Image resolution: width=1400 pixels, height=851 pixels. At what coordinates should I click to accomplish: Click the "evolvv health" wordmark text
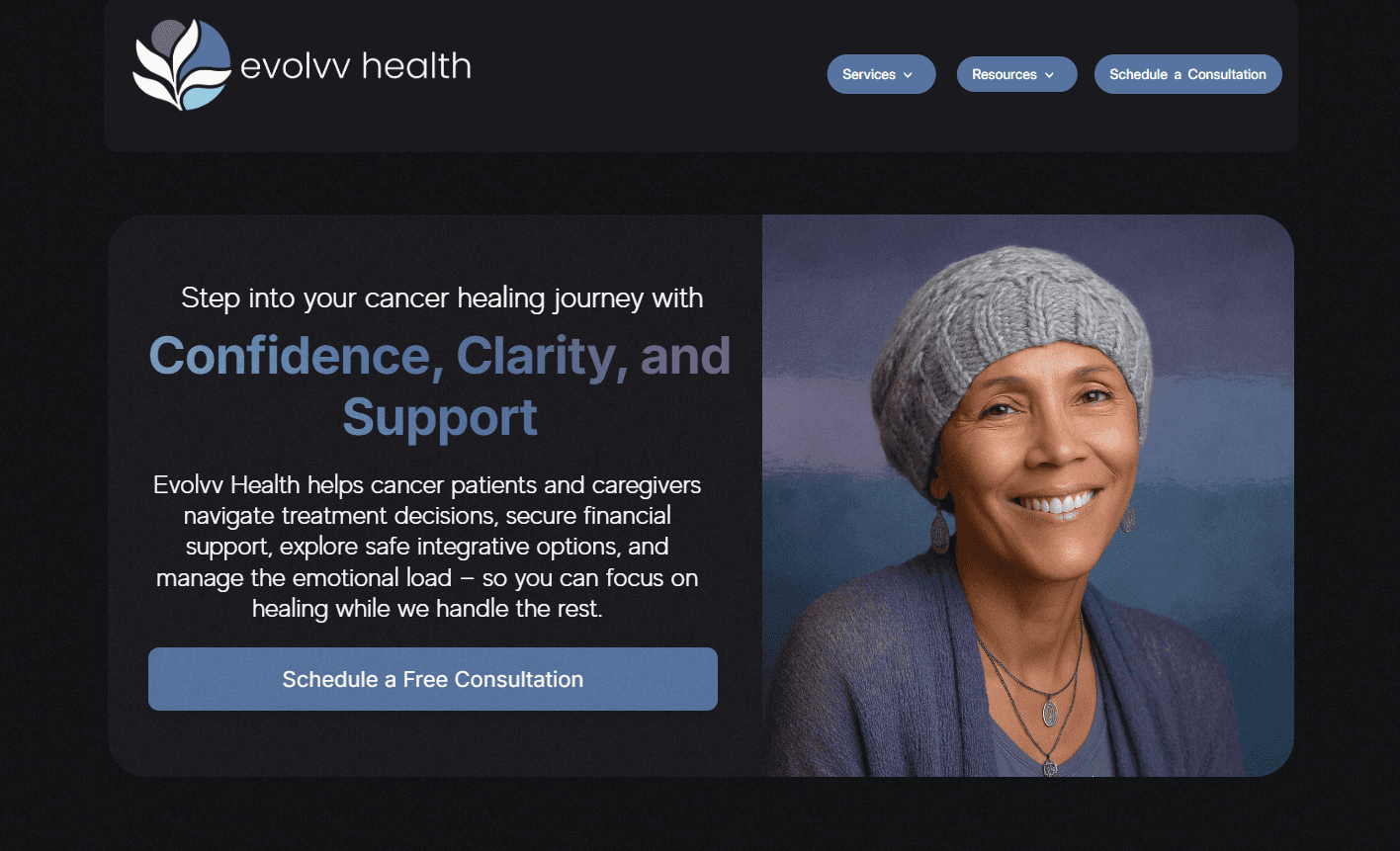[356, 66]
